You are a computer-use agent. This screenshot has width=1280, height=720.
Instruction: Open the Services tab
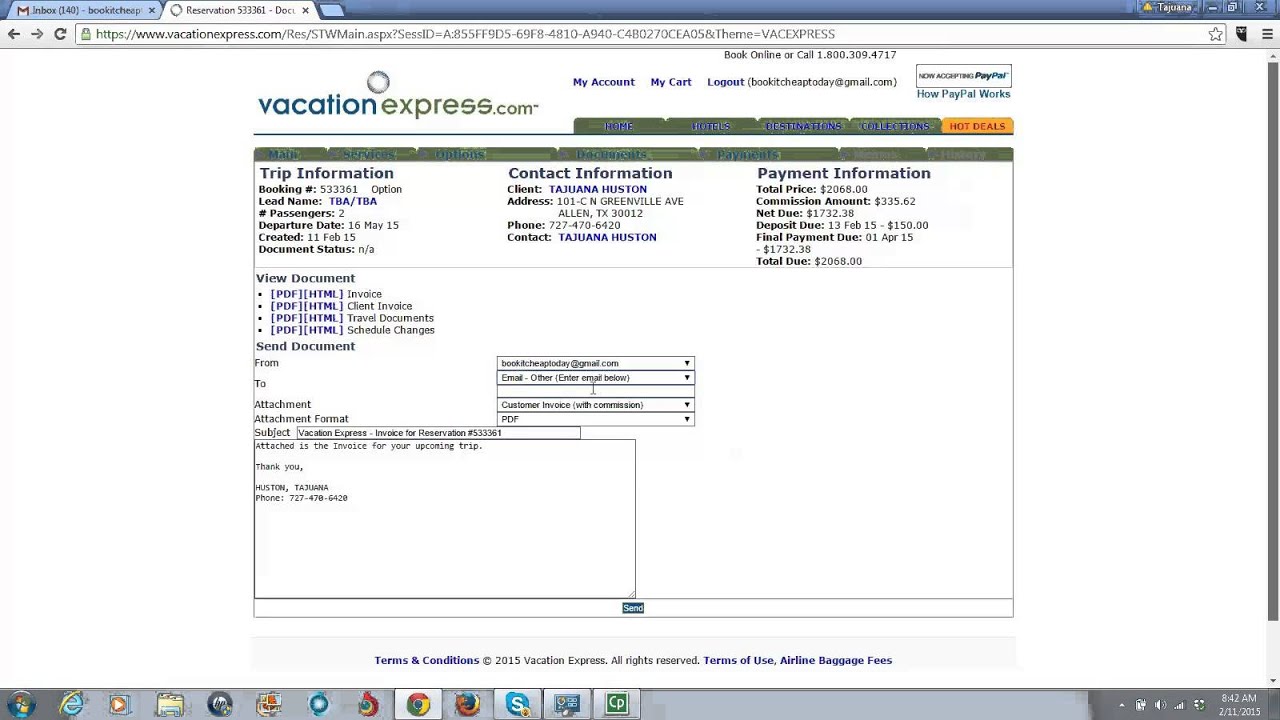point(369,155)
